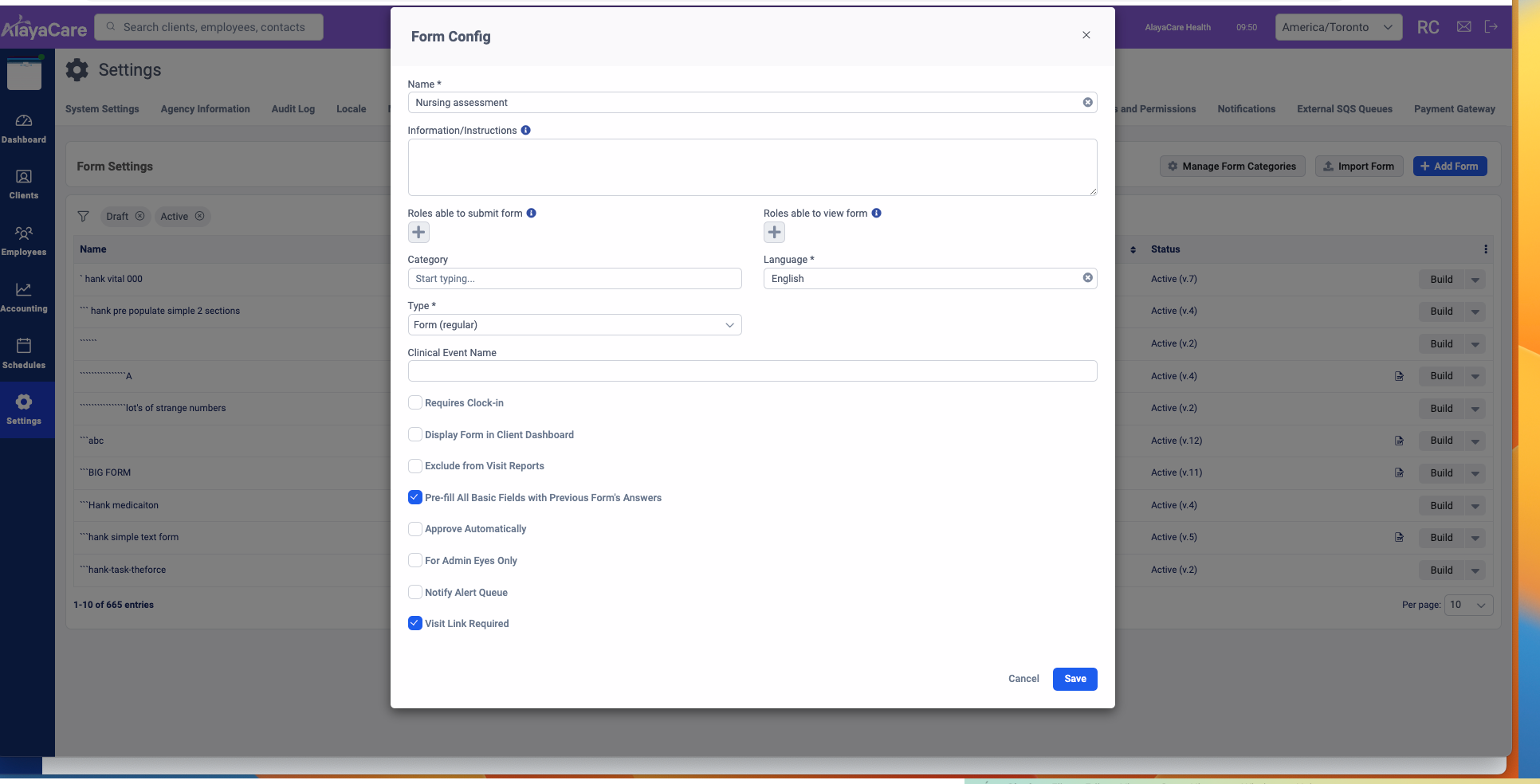Image resolution: width=1540 pixels, height=784 pixels.
Task: Click into Clinical Event Name field
Action: 752,371
